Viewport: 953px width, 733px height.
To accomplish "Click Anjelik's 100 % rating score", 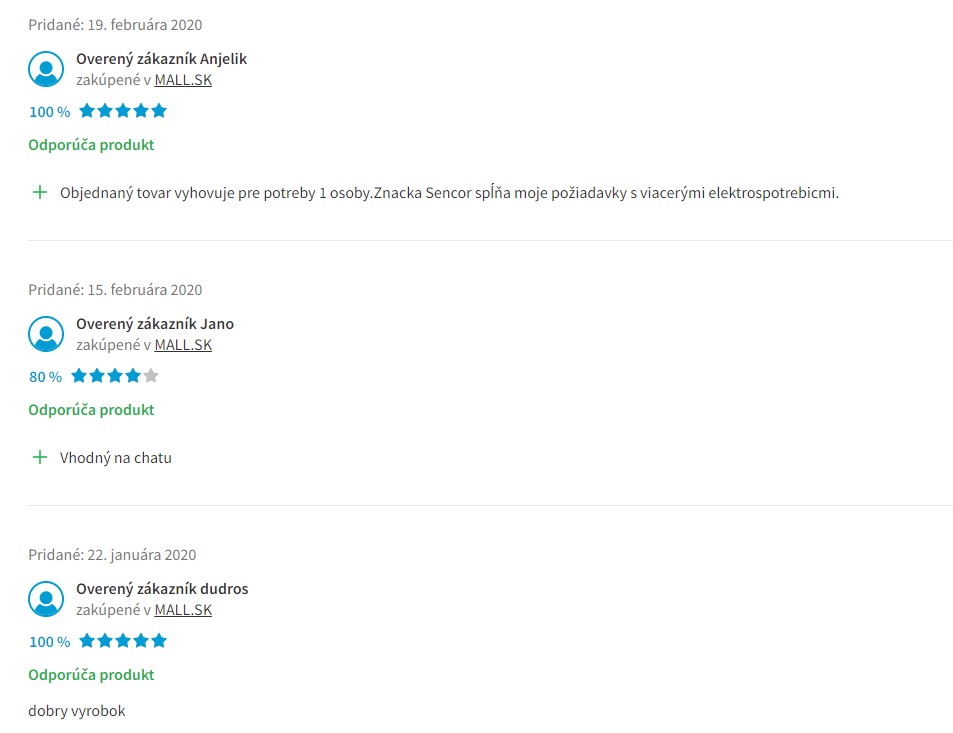I will [50, 112].
